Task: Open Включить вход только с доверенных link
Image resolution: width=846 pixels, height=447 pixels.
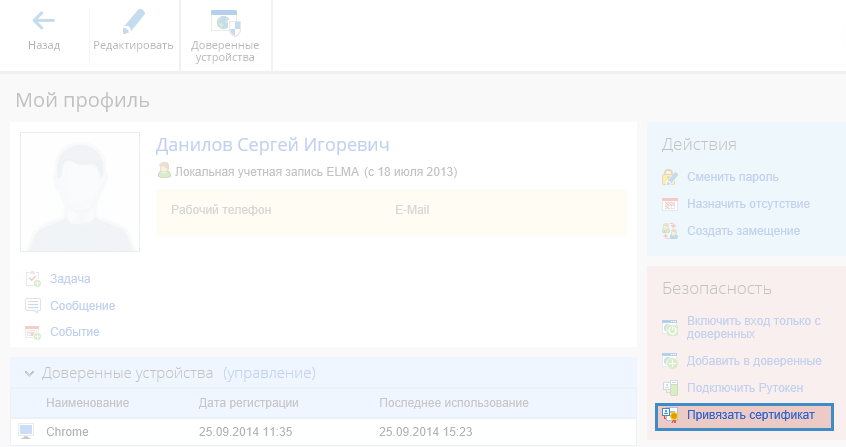Action: [754, 327]
